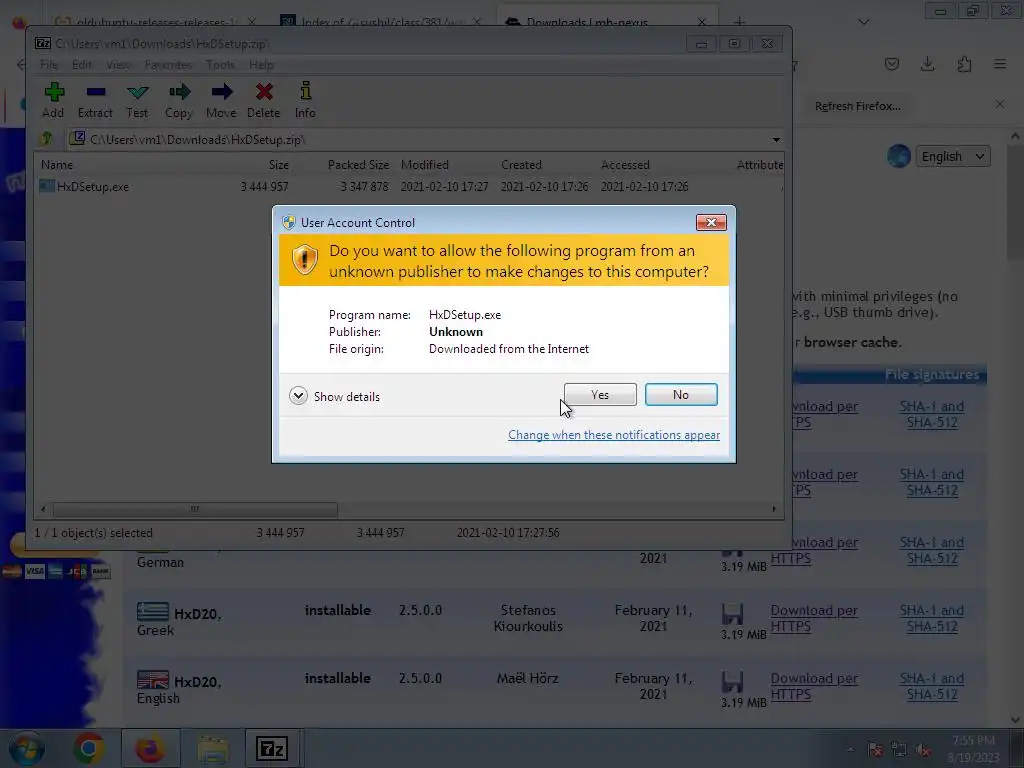The image size is (1024, 768).
Task: Click SHA-1 and SHA-512 link for English row
Action: tap(932, 686)
